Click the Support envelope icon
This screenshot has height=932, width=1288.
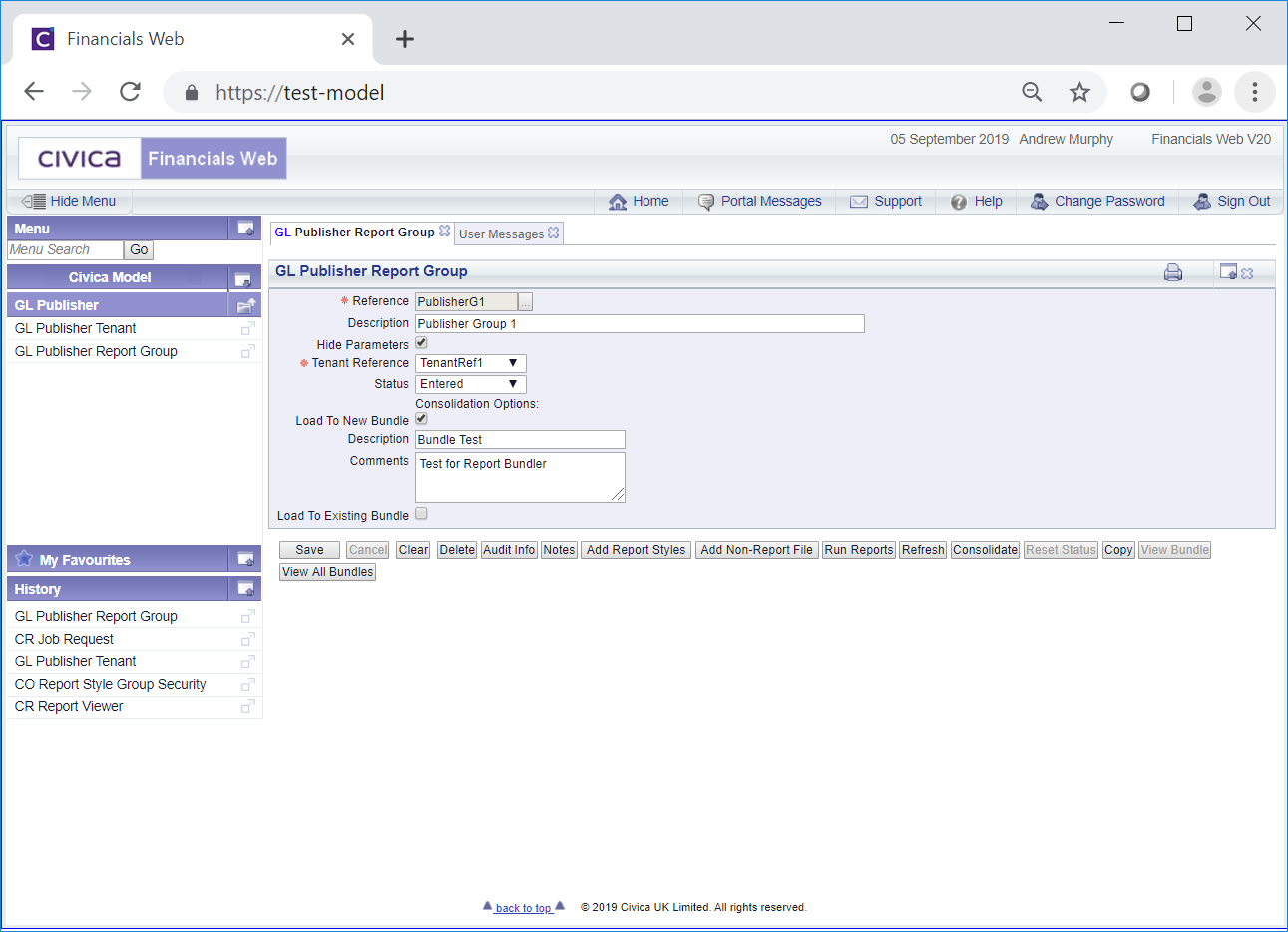pos(859,202)
